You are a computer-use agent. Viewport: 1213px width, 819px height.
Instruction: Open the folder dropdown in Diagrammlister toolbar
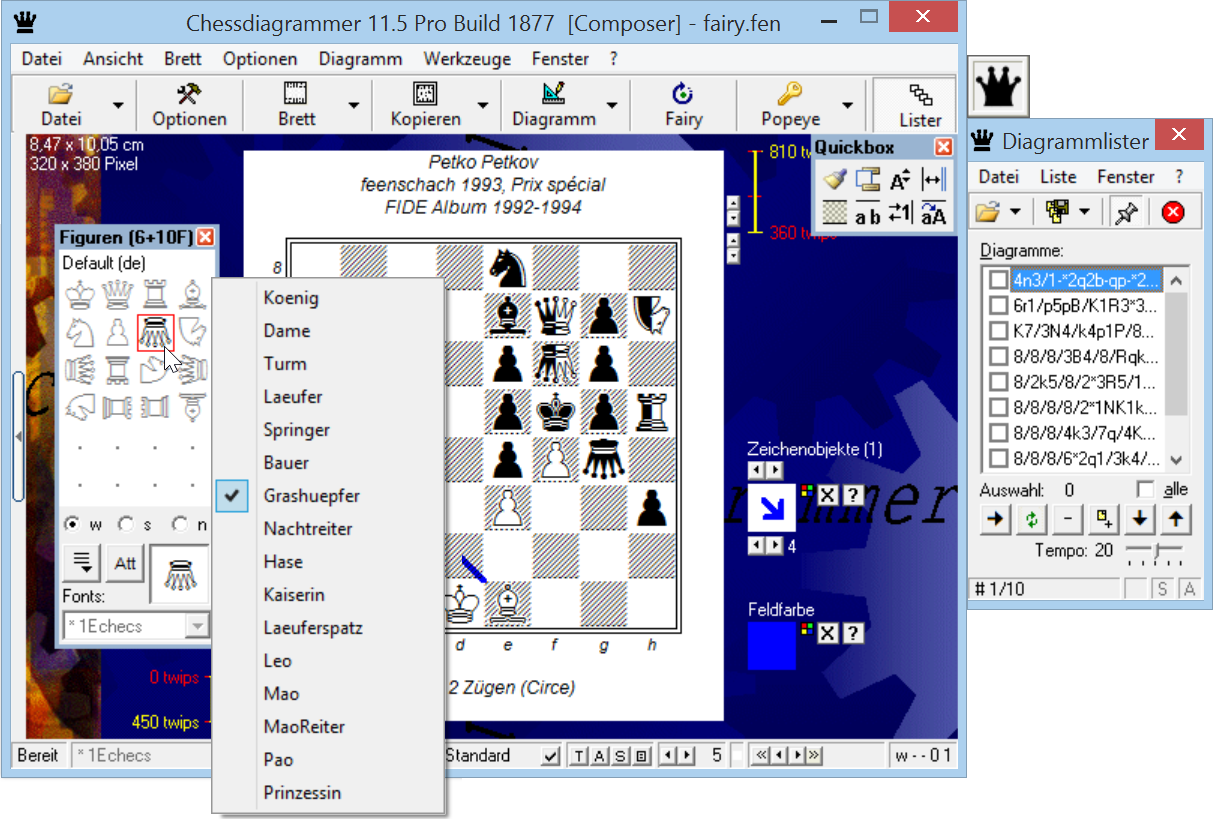coord(1015,212)
